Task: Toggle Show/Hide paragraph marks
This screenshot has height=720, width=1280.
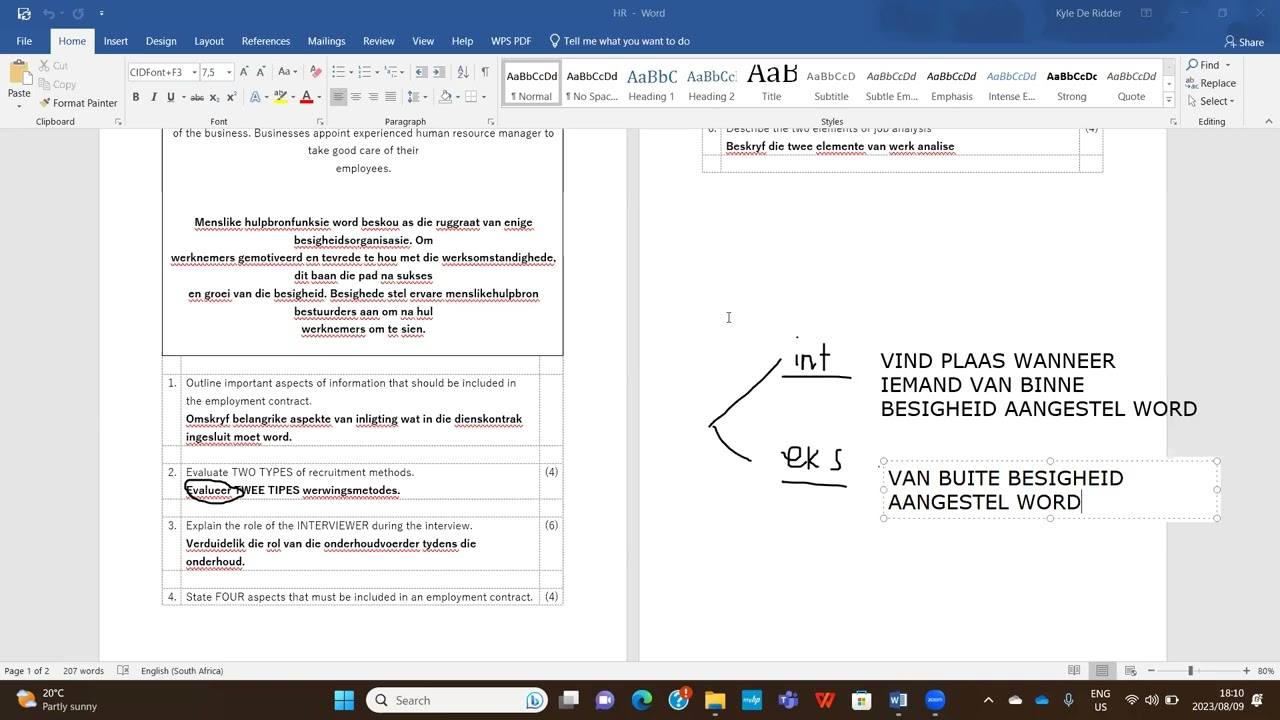Action: coord(485,72)
